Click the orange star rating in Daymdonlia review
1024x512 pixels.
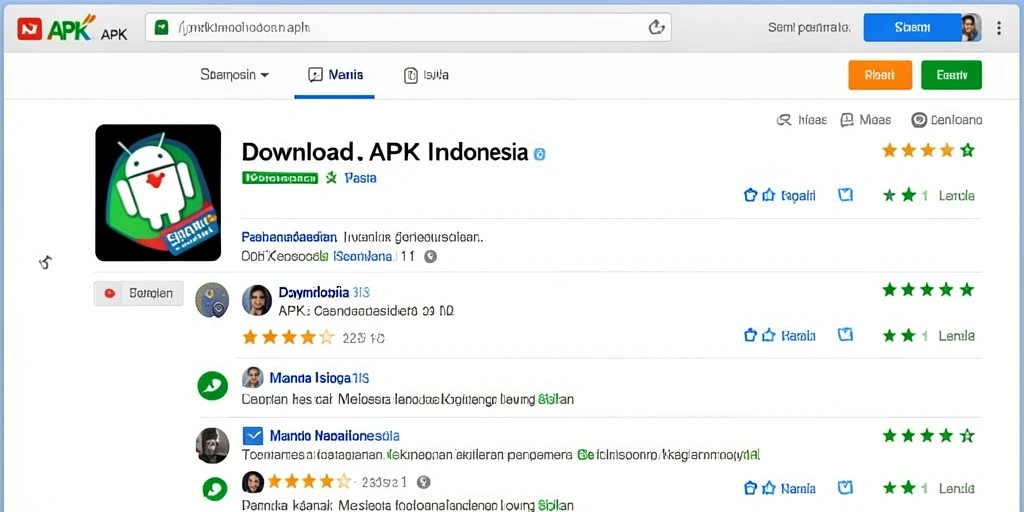[288, 338]
